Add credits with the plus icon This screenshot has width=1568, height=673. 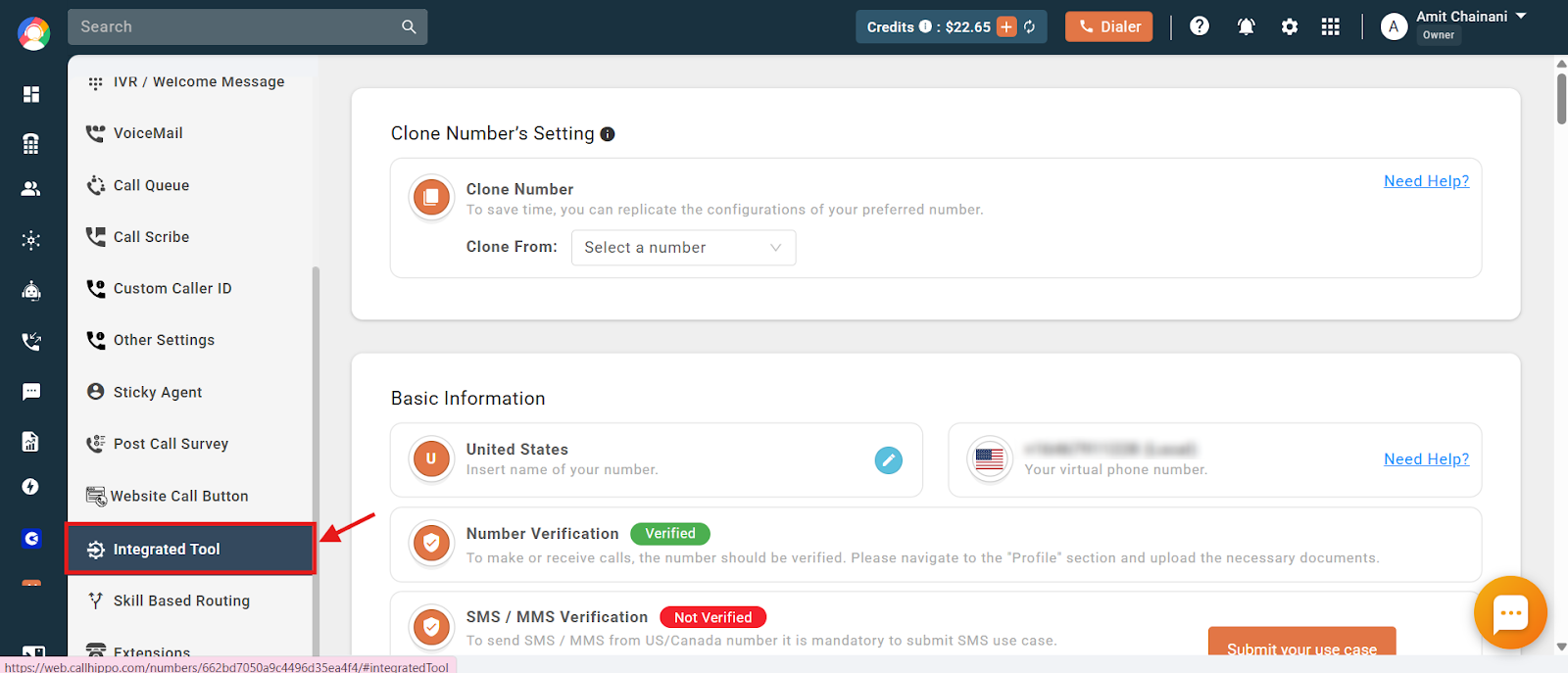[1006, 27]
